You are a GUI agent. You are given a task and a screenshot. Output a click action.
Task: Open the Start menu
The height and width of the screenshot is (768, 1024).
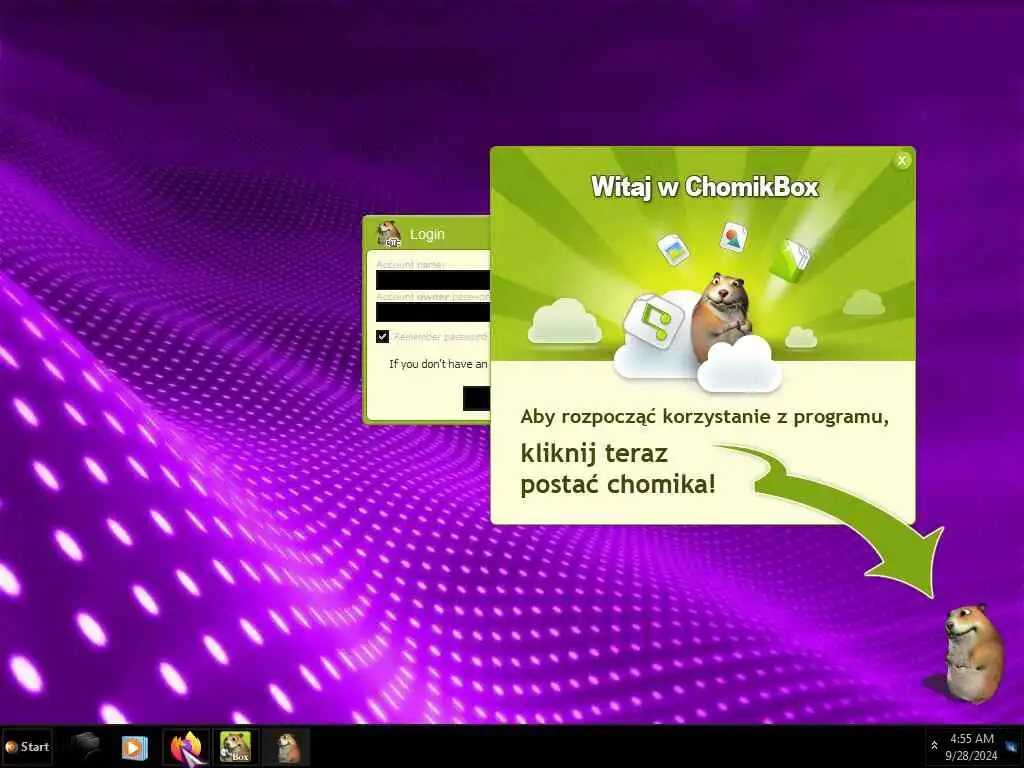point(27,746)
